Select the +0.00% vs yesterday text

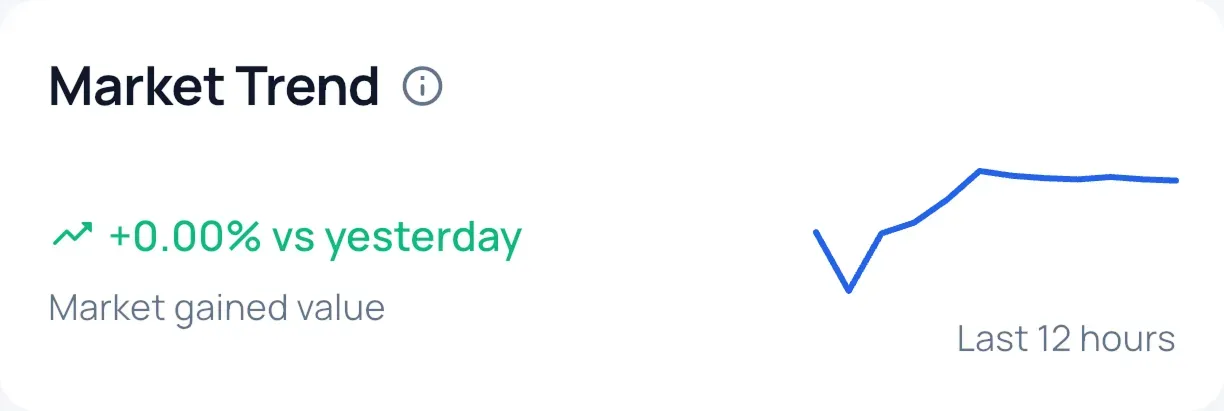click(315, 238)
